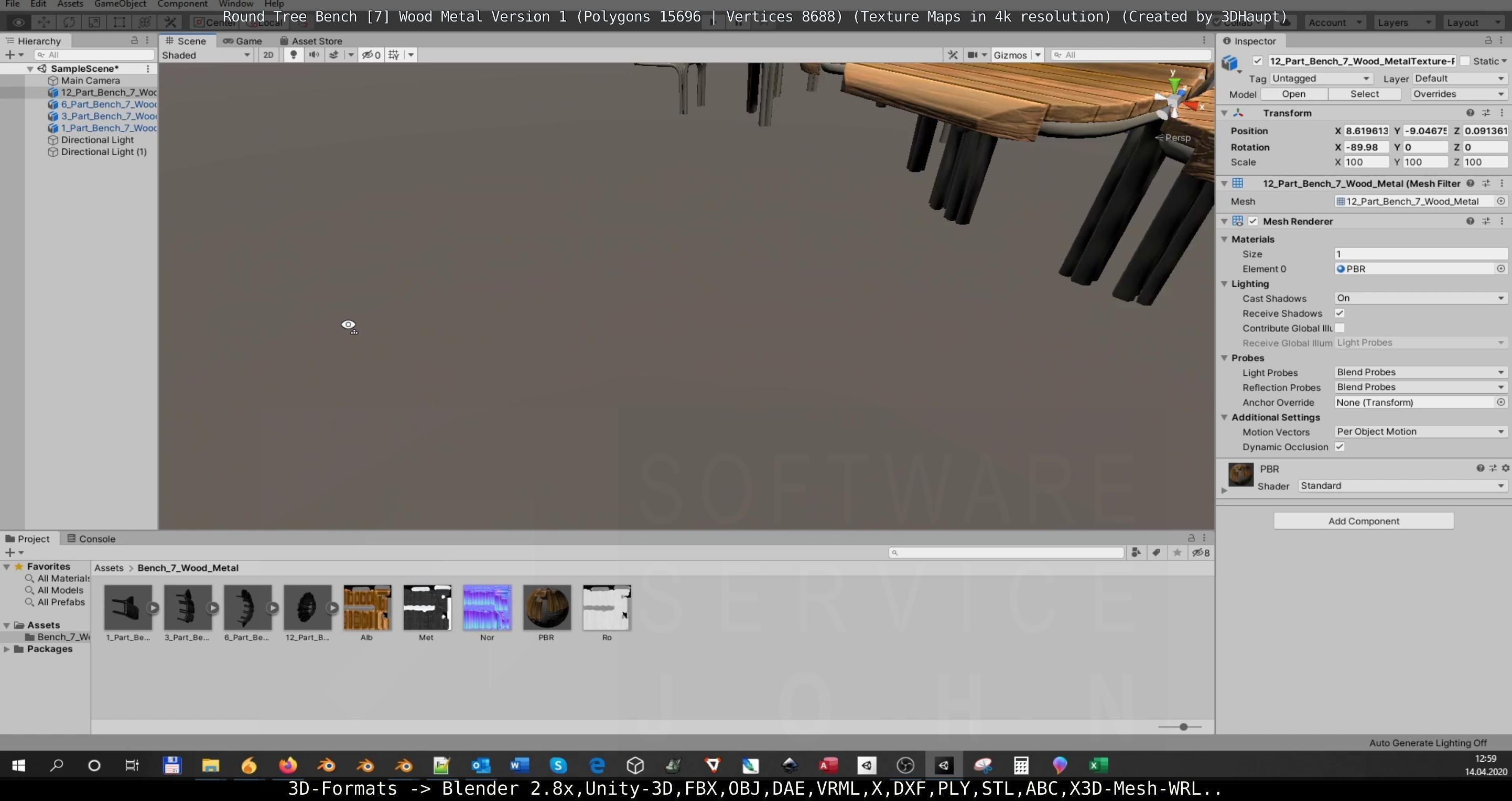The width and height of the screenshot is (1512, 801).
Task: Click the Project thumbnail size slider
Action: pos(1183,727)
